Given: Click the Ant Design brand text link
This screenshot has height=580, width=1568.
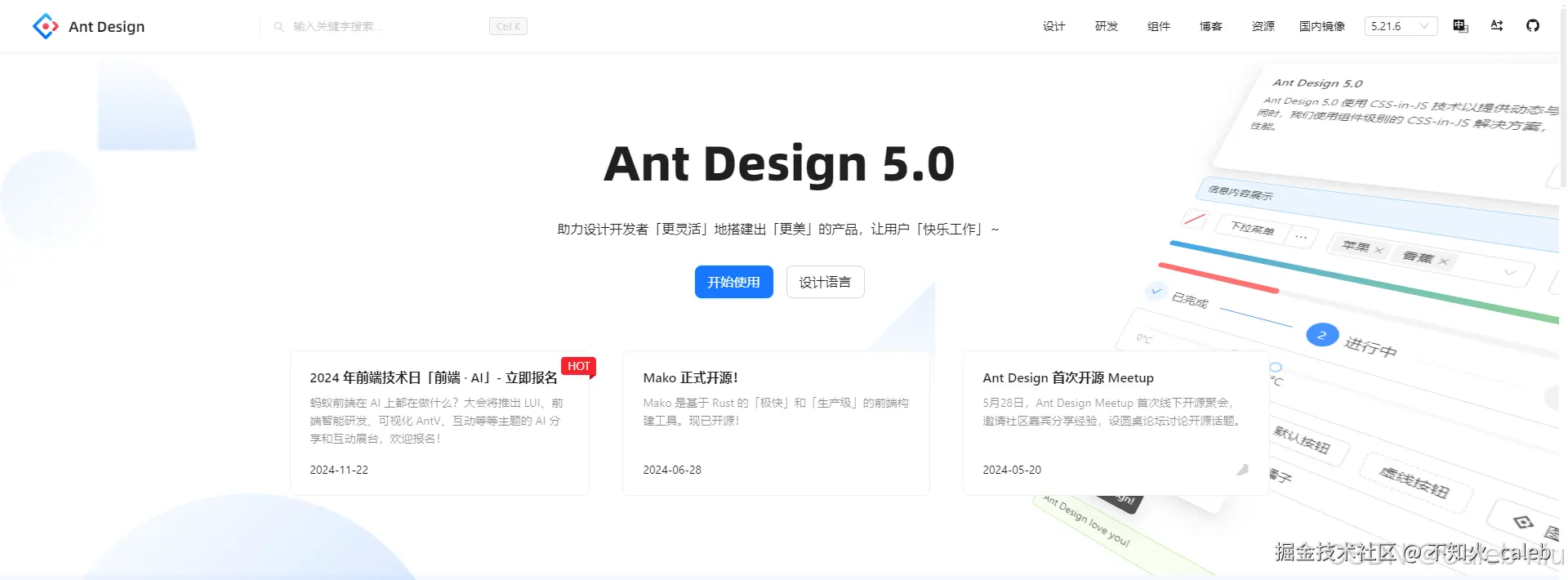Looking at the screenshot, I should (x=106, y=26).
